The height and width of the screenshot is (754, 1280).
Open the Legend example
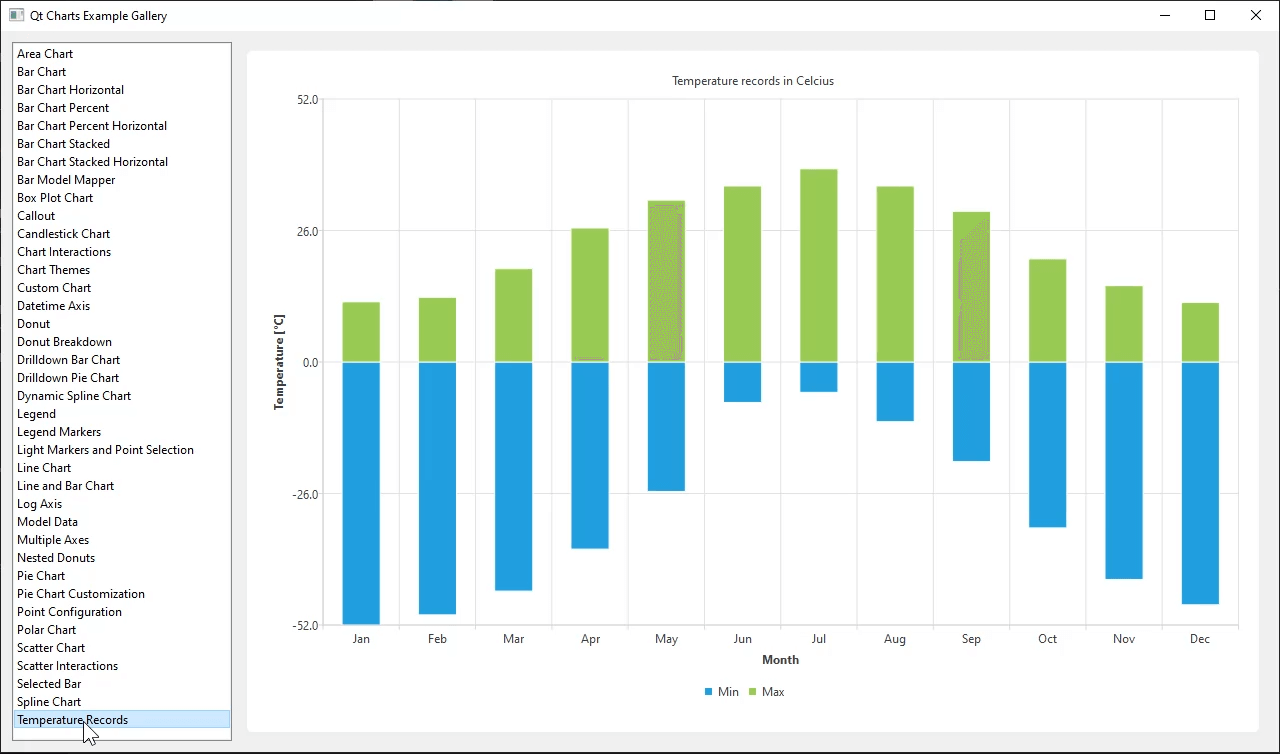(x=36, y=413)
